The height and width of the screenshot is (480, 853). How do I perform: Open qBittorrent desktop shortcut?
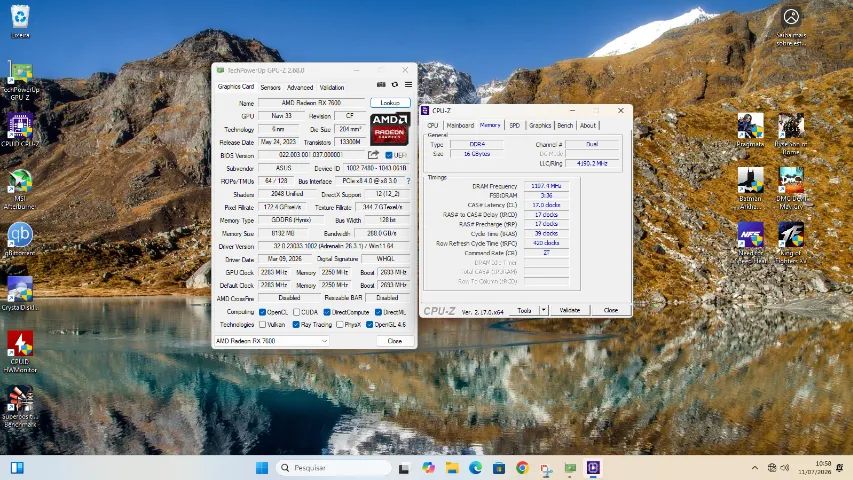click(x=20, y=239)
